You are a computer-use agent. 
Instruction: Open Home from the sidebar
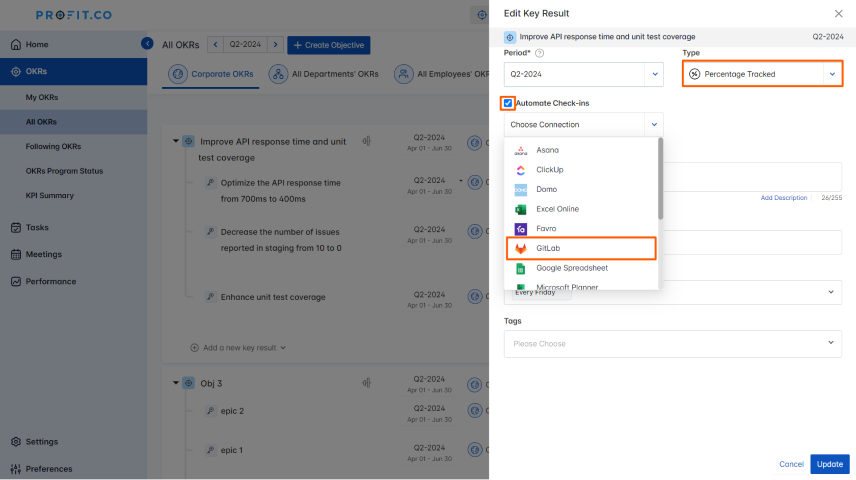click(37, 44)
